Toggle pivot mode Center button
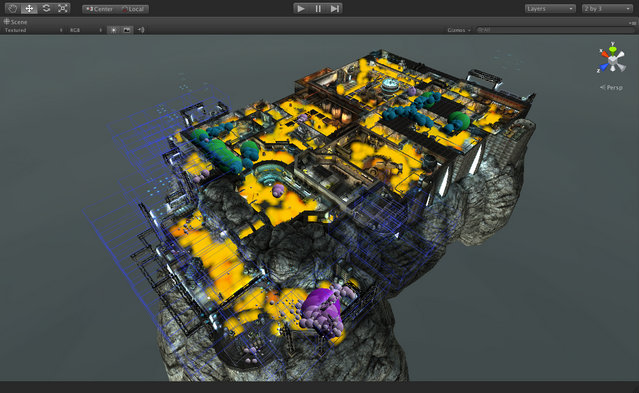This screenshot has width=639, height=393. 99,9
